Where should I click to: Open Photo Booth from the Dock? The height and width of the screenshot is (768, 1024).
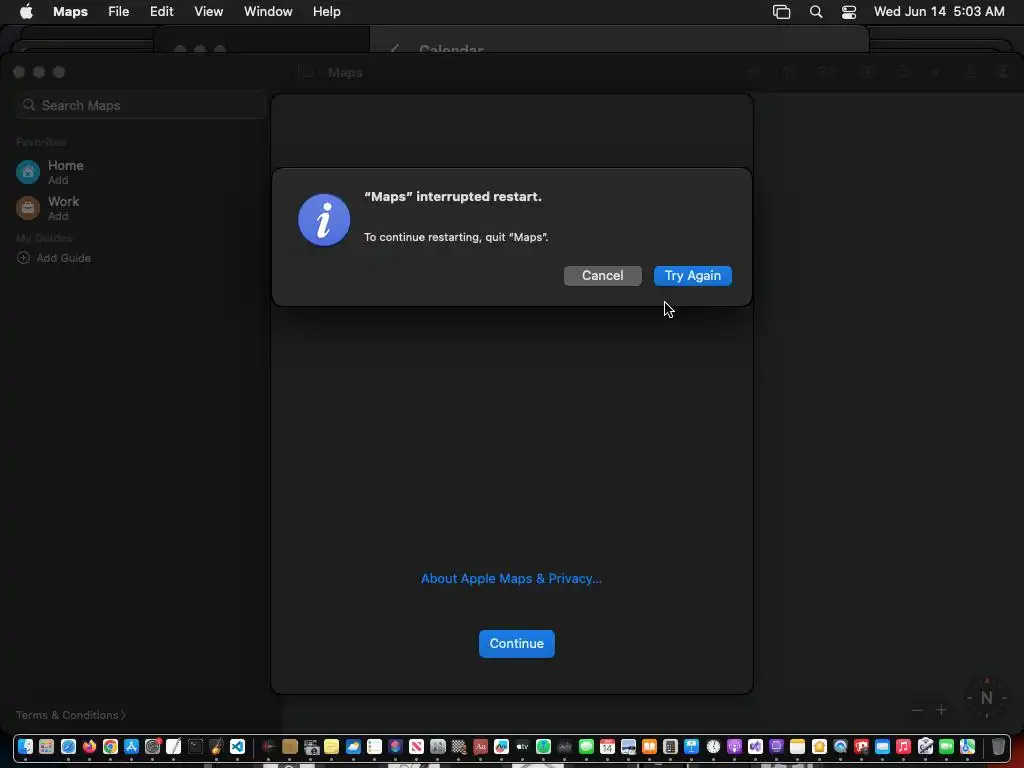pyautogui.click(x=861, y=746)
